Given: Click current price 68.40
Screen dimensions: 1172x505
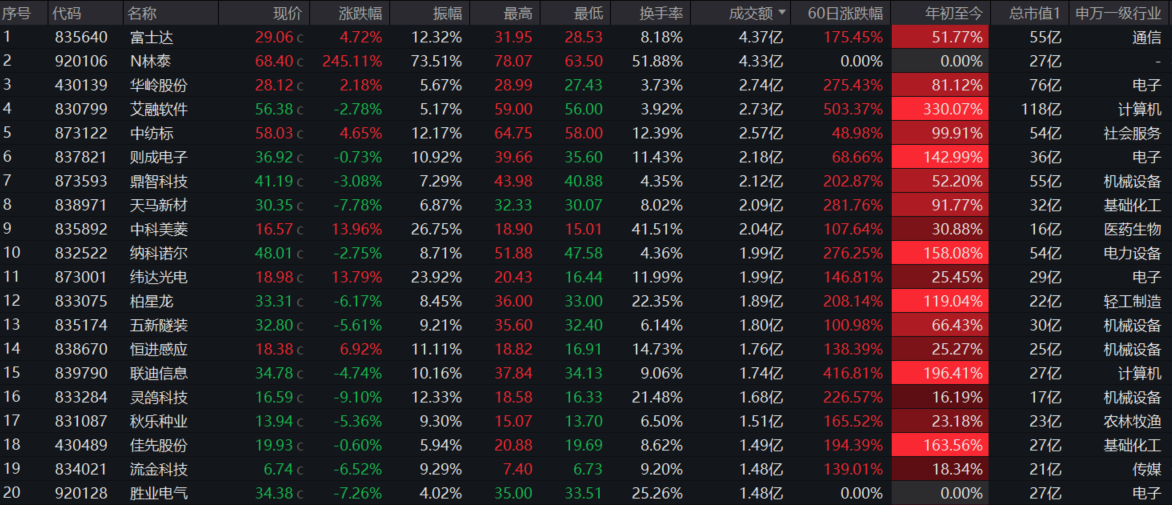Looking at the screenshot, I should tap(274, 61).
